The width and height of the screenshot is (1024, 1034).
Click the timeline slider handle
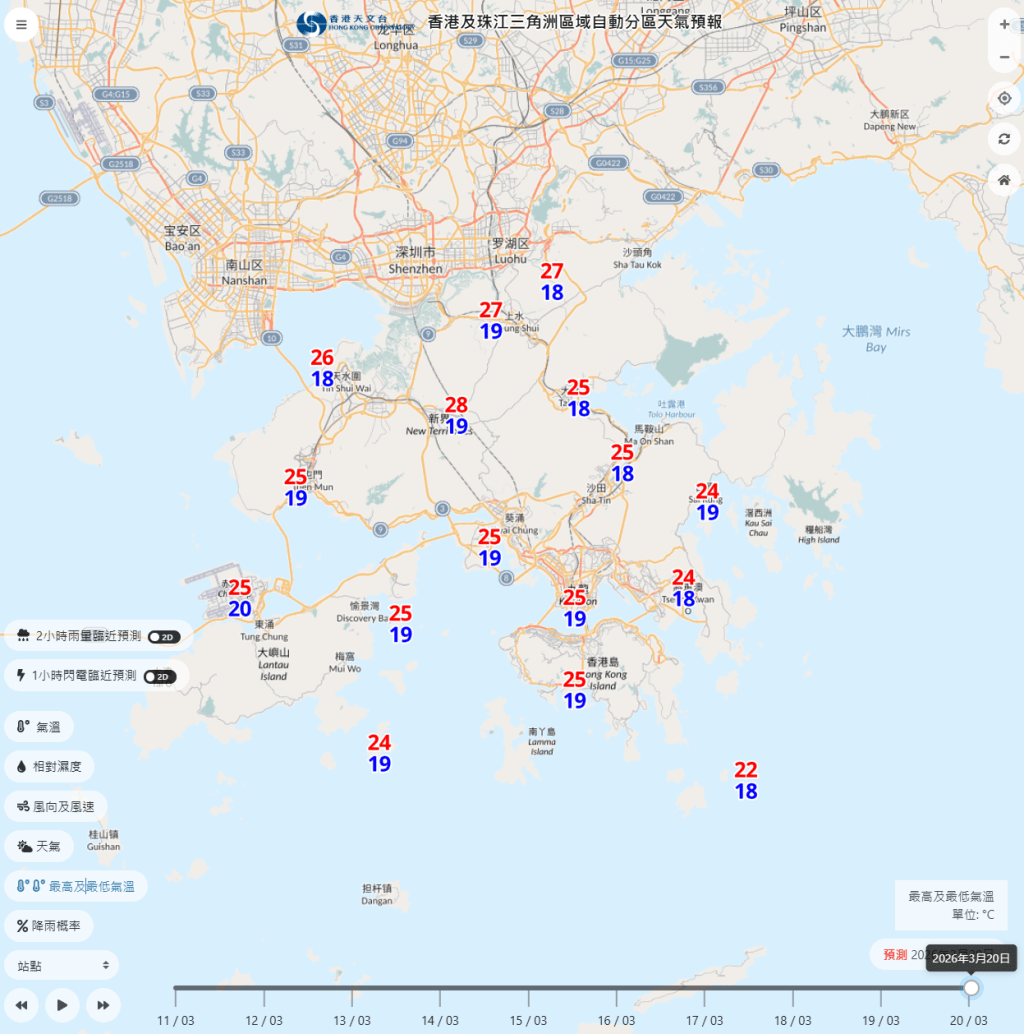point(970,987)
